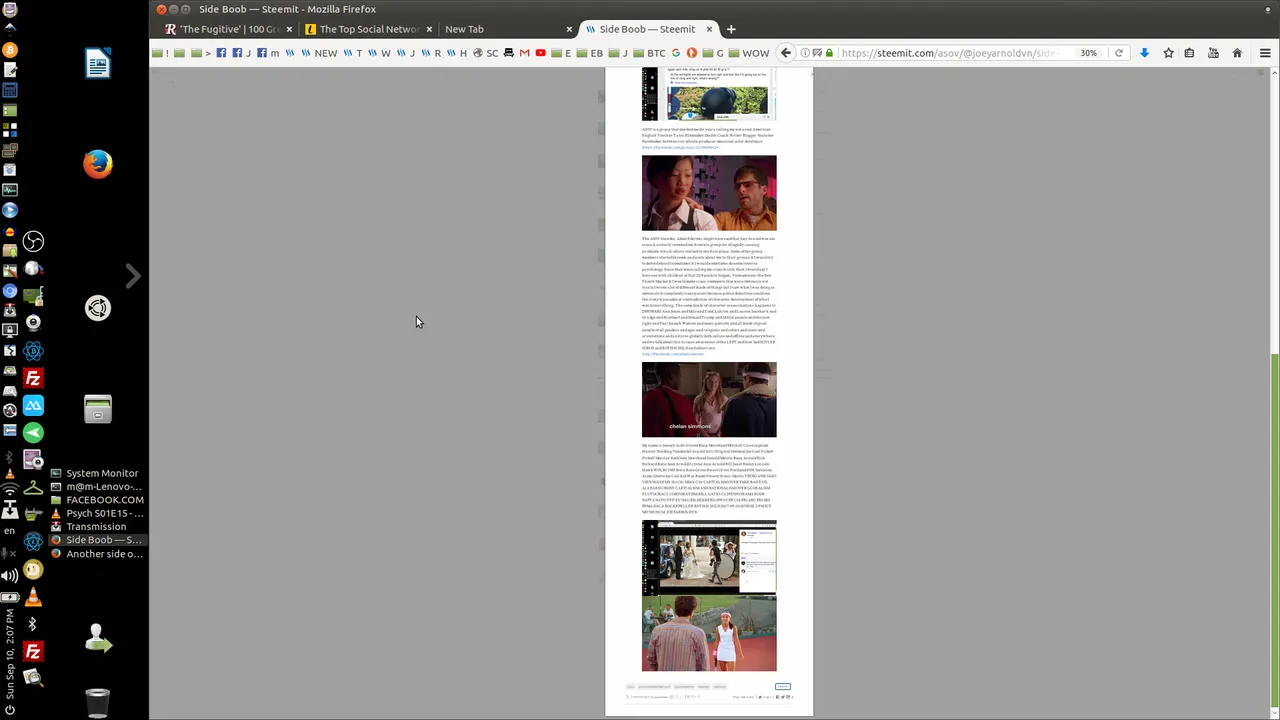Open the FileZilla icon in red
The height and width of the screenshot is (720, 1280).
coord(33,378)
